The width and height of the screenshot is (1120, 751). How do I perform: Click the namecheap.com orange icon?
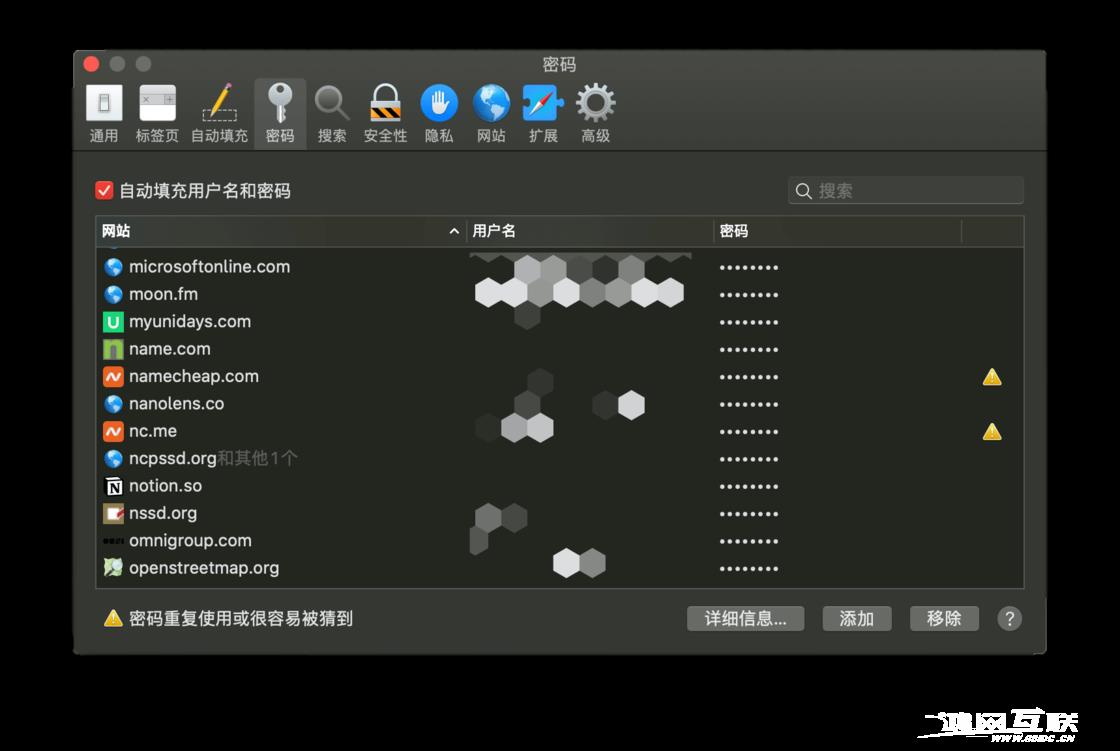pos(114,377)
